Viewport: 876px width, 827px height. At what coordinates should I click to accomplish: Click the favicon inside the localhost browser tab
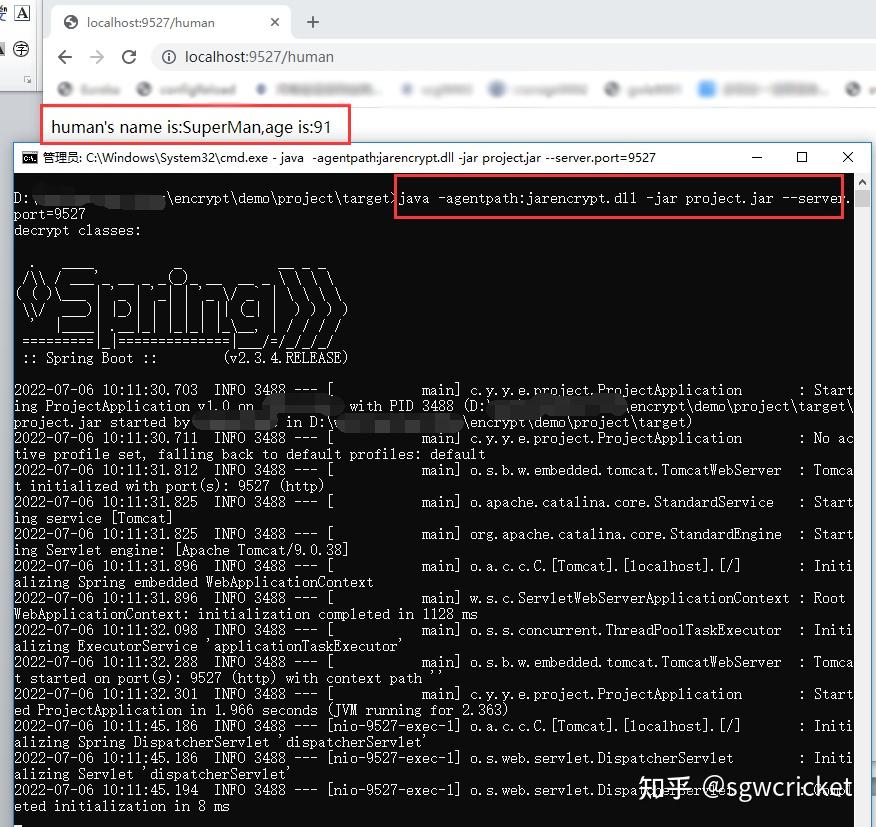click(69, 21)
